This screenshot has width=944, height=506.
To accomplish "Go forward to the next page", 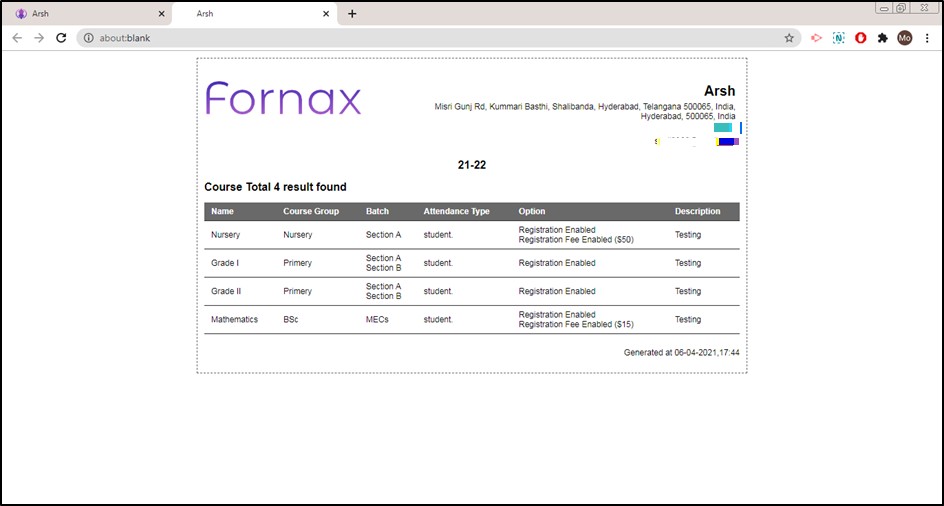I will coord(39,38).
